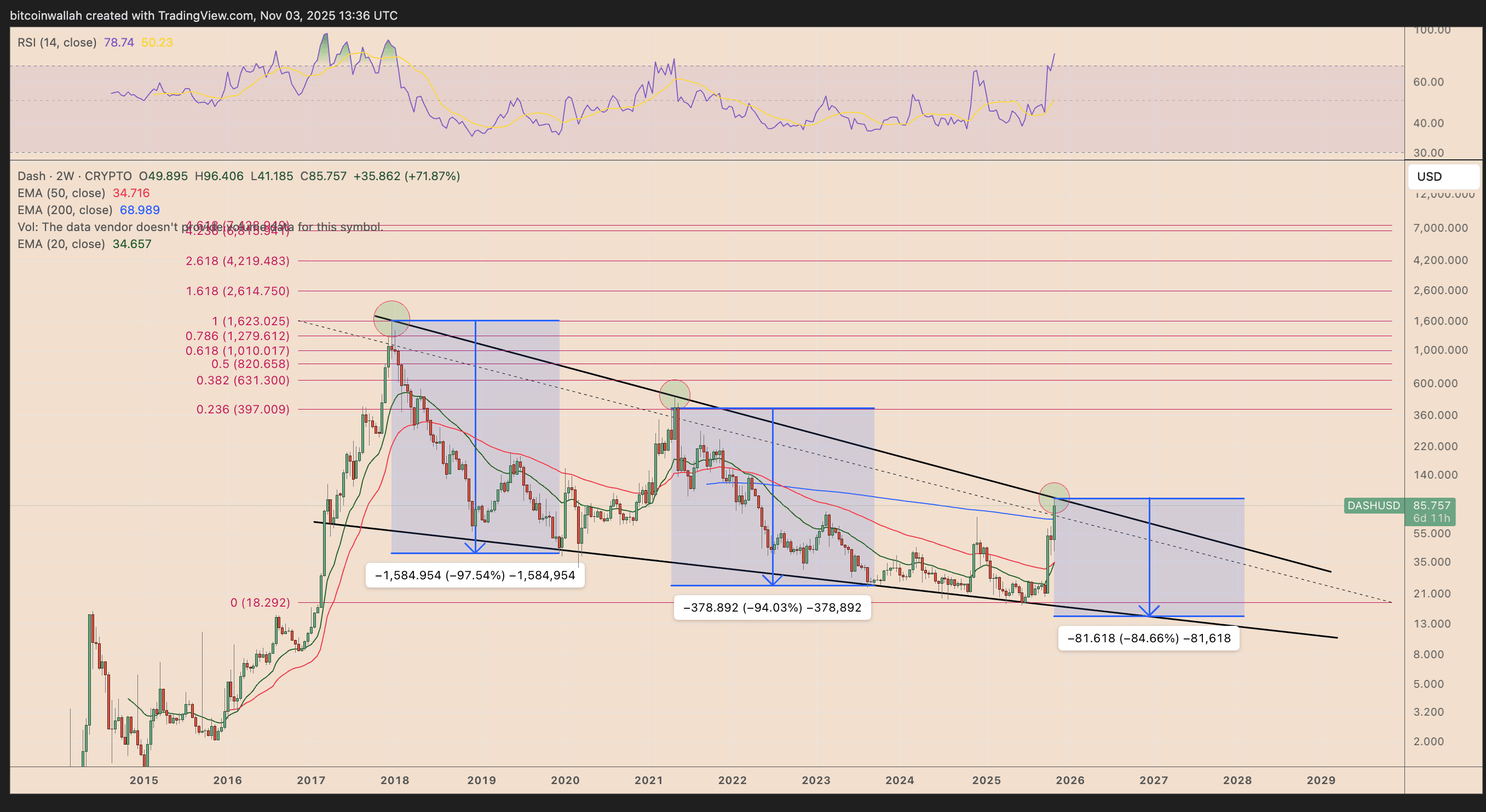The width and height of the screenshot is (1486, 812).
Task: Click the -94.03% price range label
Action: [x=772, y=607]
